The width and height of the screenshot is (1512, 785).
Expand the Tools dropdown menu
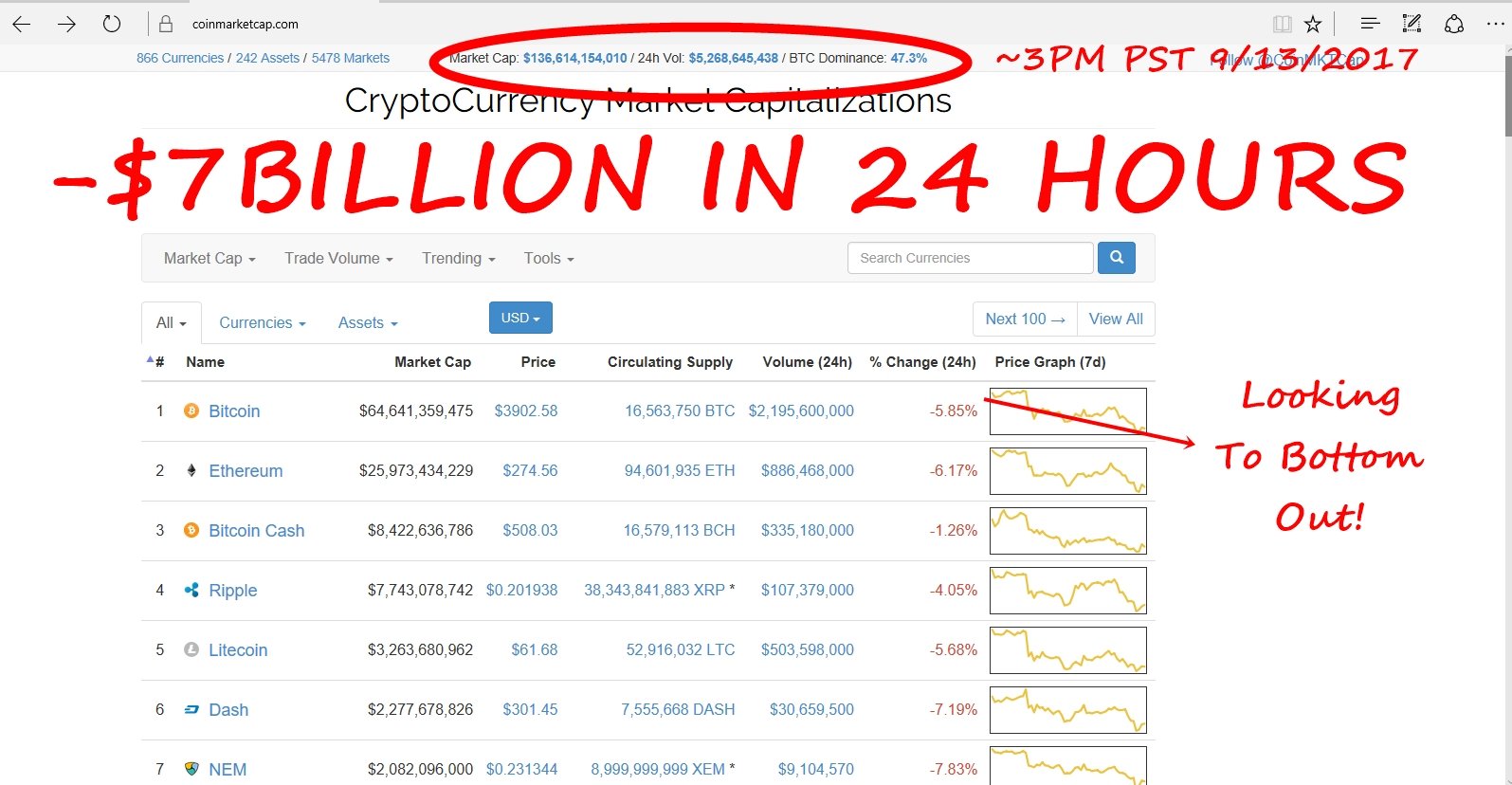click(549, 258)
